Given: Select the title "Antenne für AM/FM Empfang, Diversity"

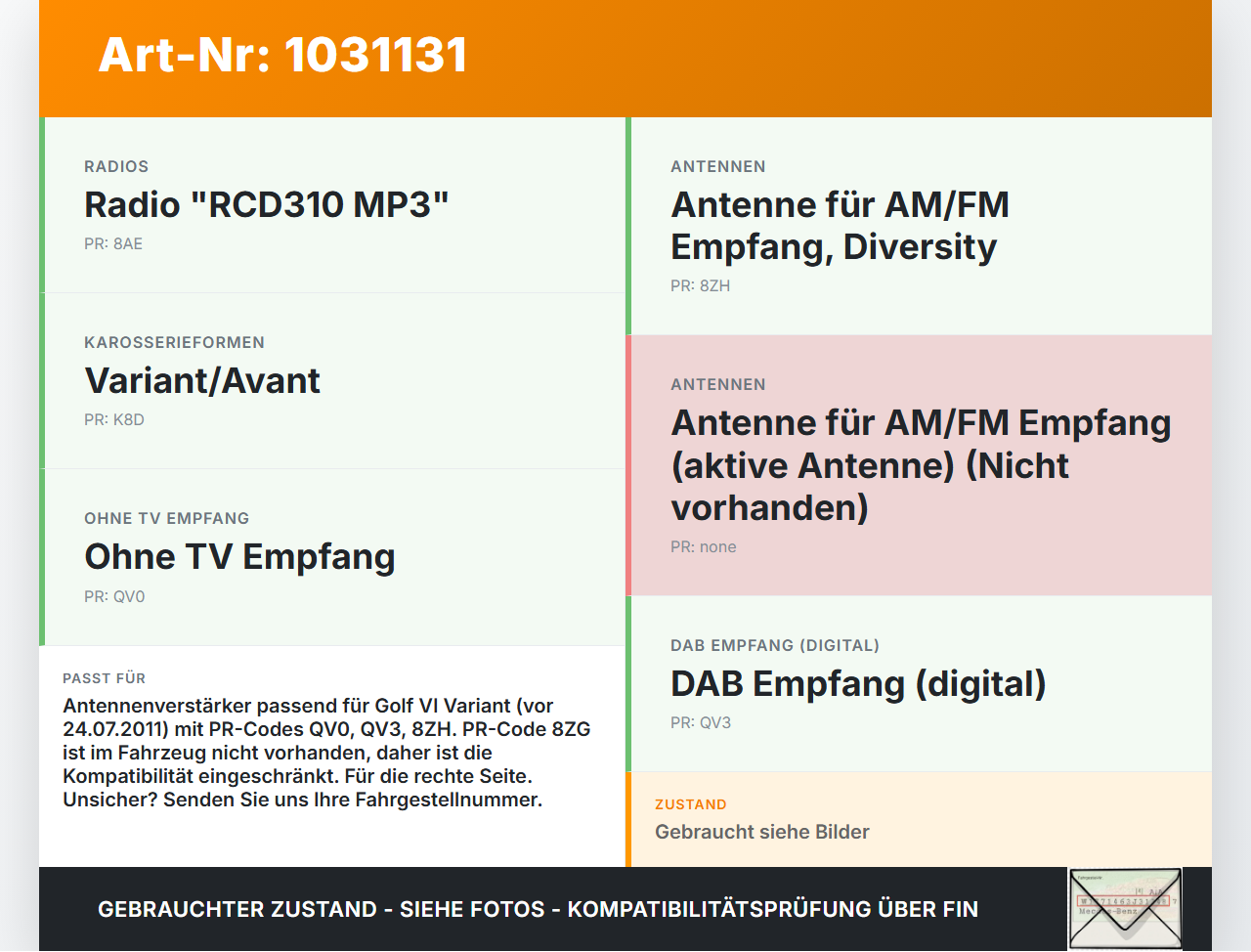Looking at the screenshot, I should [840, 226].
